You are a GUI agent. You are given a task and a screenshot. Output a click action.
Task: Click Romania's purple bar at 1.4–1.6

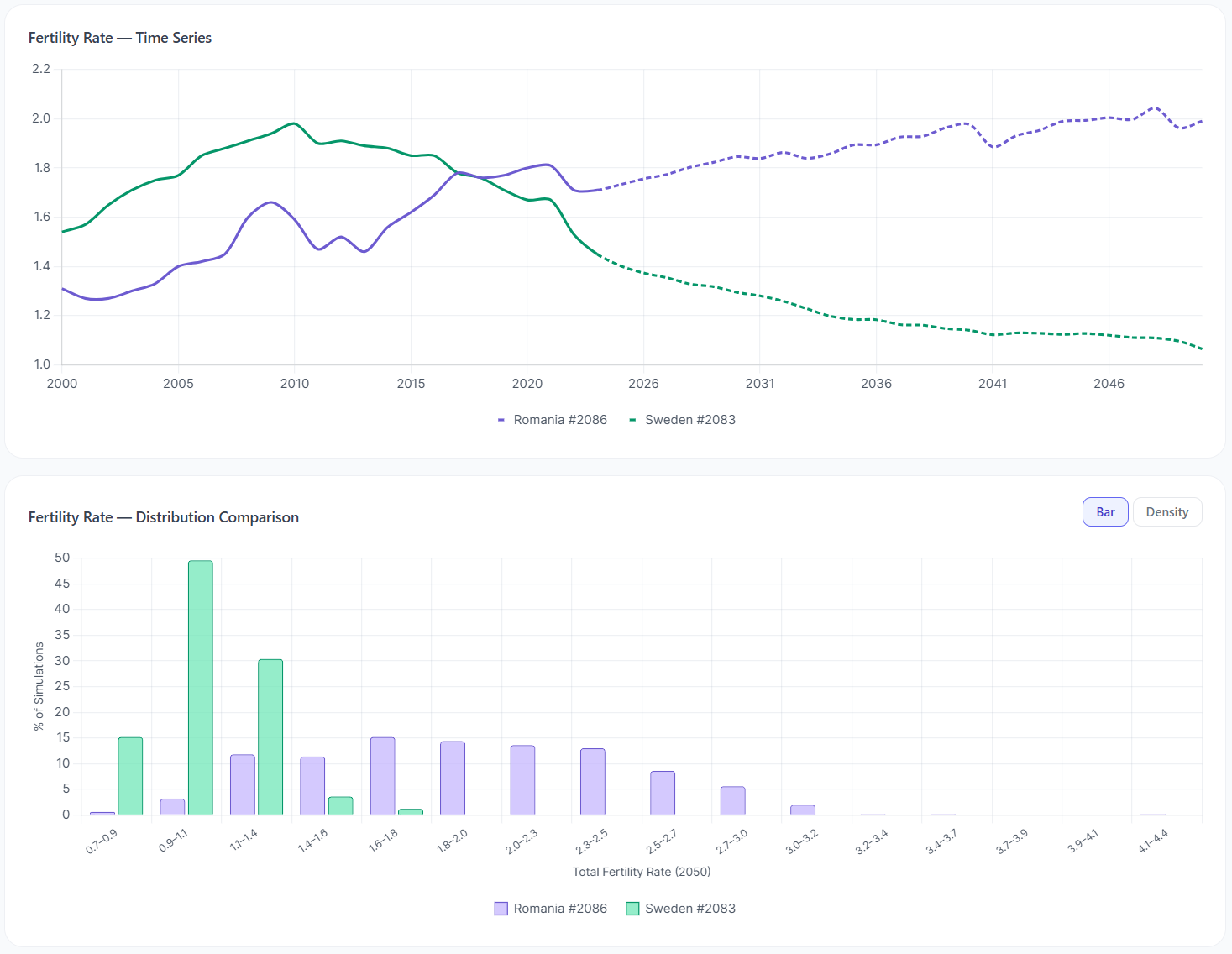(x=312, y=786)
